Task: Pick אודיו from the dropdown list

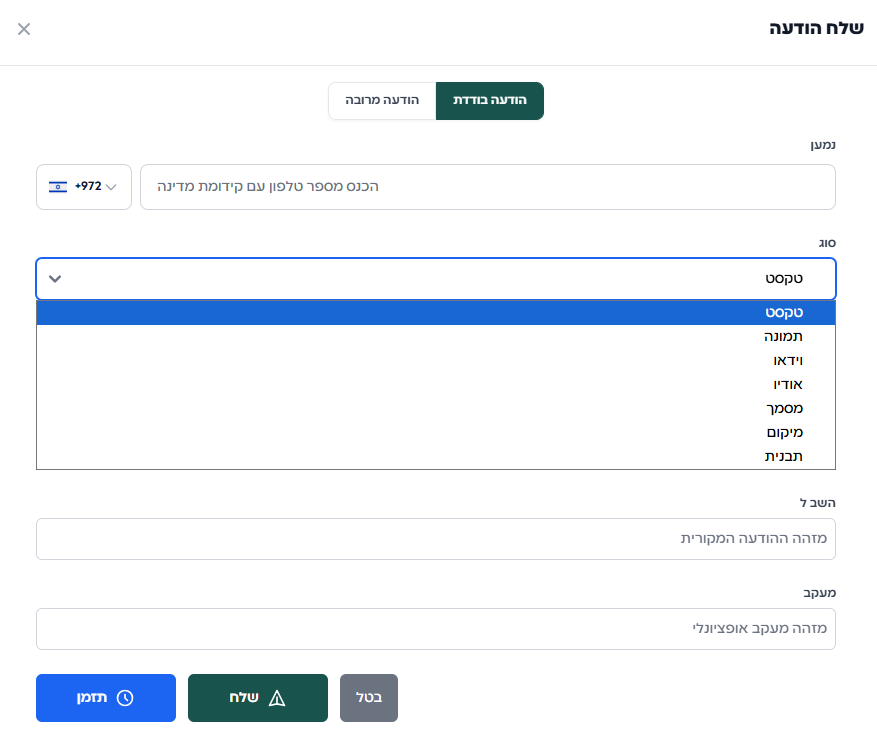Action: coord(435,385)
